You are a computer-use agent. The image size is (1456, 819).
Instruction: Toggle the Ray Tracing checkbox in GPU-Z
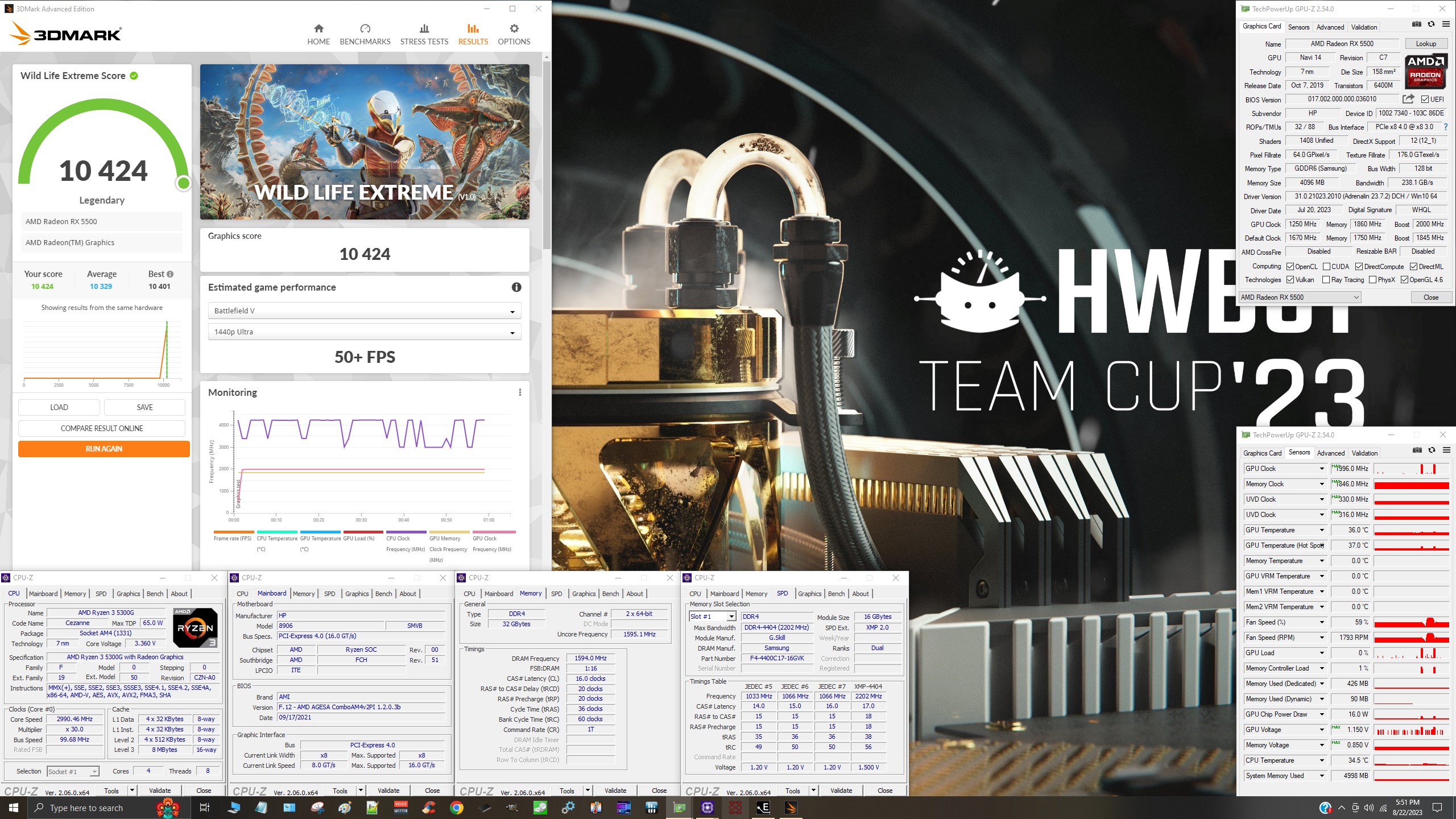(1326, 280)
